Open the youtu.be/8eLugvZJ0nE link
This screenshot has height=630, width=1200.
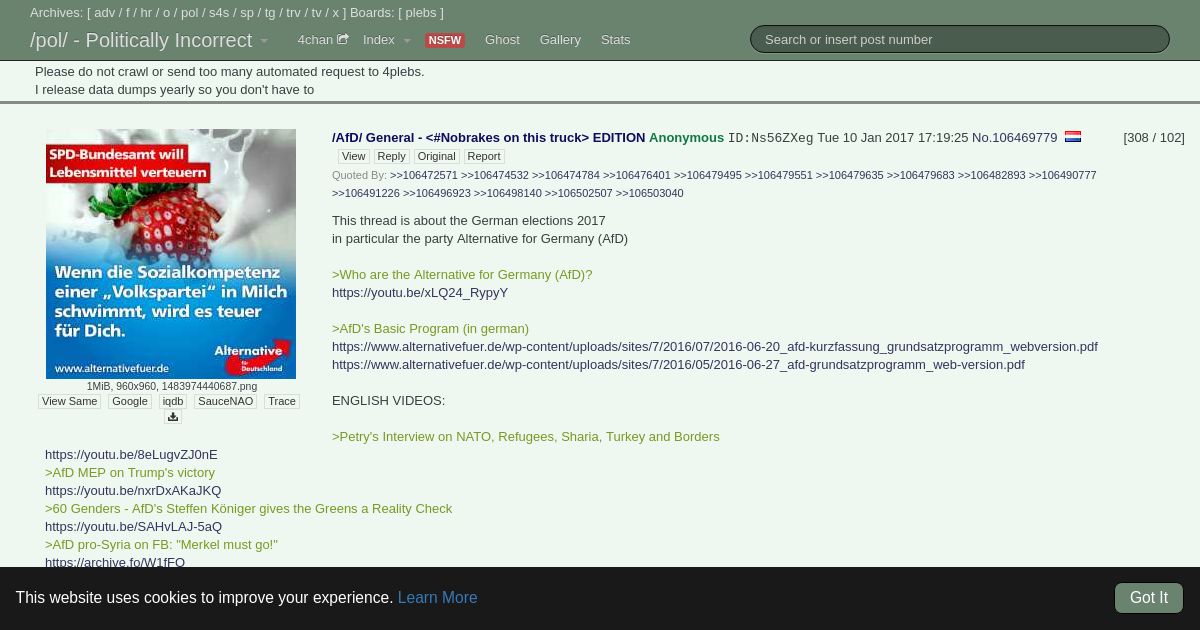click(x=131, y=455)
